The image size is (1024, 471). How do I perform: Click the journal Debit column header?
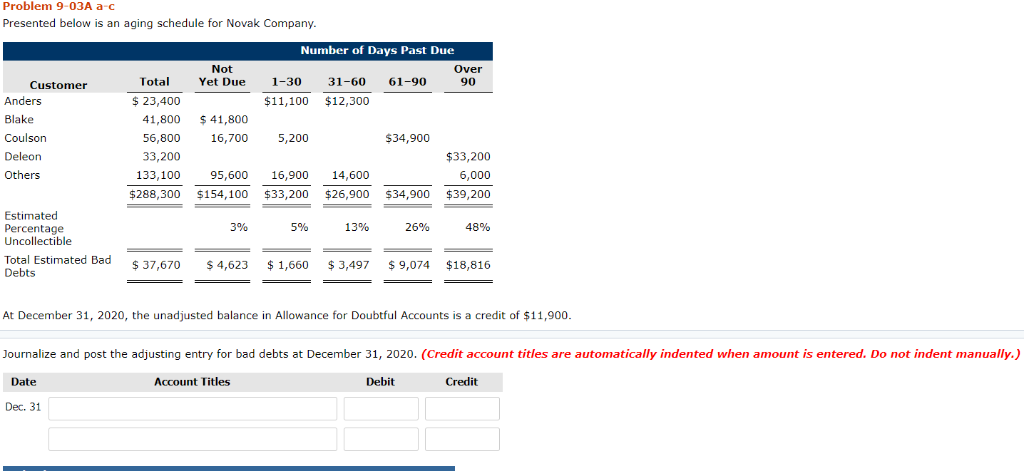380,382
